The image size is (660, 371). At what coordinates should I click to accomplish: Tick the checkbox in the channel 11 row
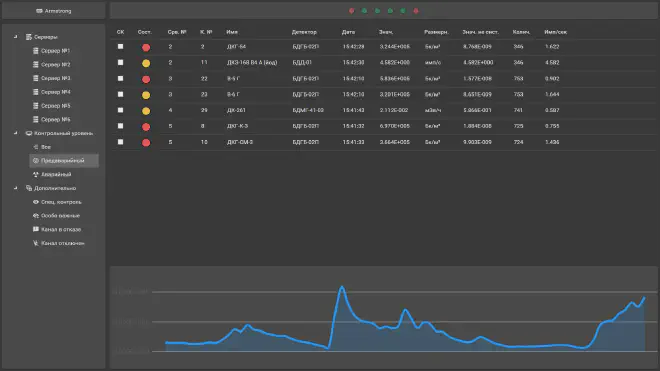121,62
